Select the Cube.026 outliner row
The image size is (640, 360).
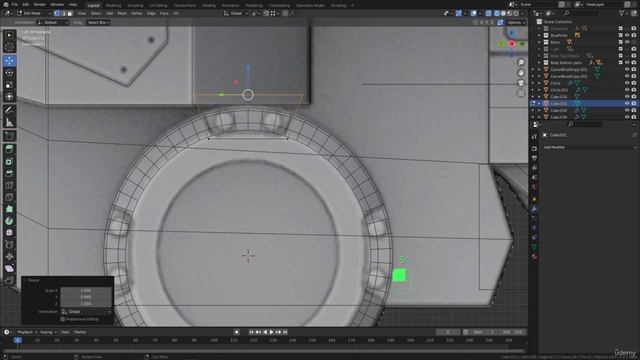pos(584,97)
